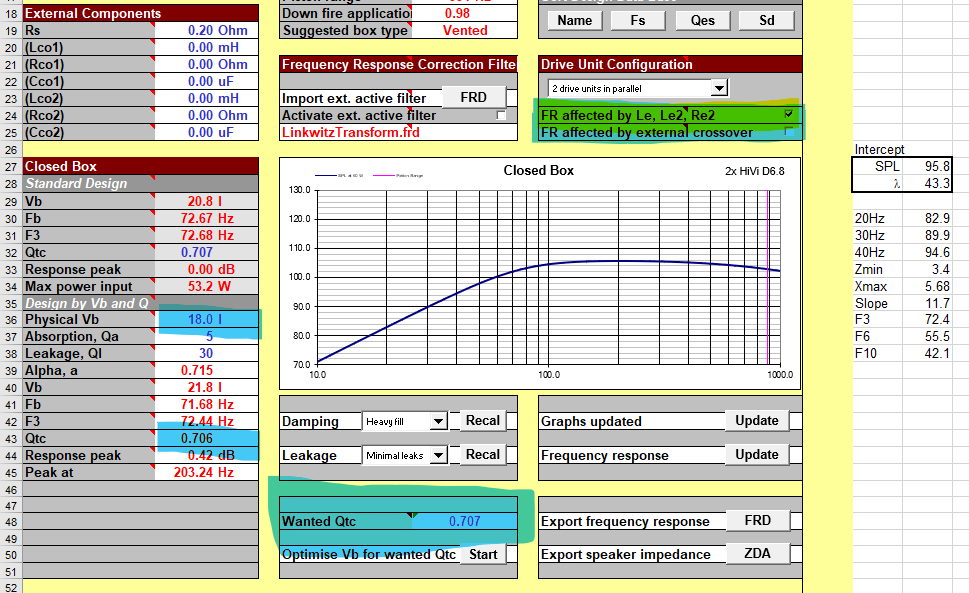Screen dimensions: 969x593
Task: Select Rs value 0.20 Ohm cell
Action: point(206,30)
